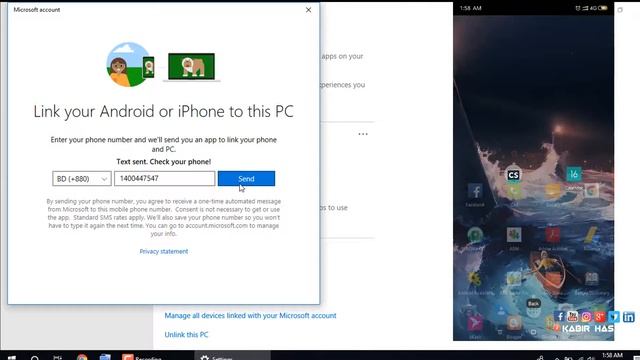Click the phone number field showing 1400447547
Image resolution: width=640 pixels, height=360 pixels.
coord(164,178)
